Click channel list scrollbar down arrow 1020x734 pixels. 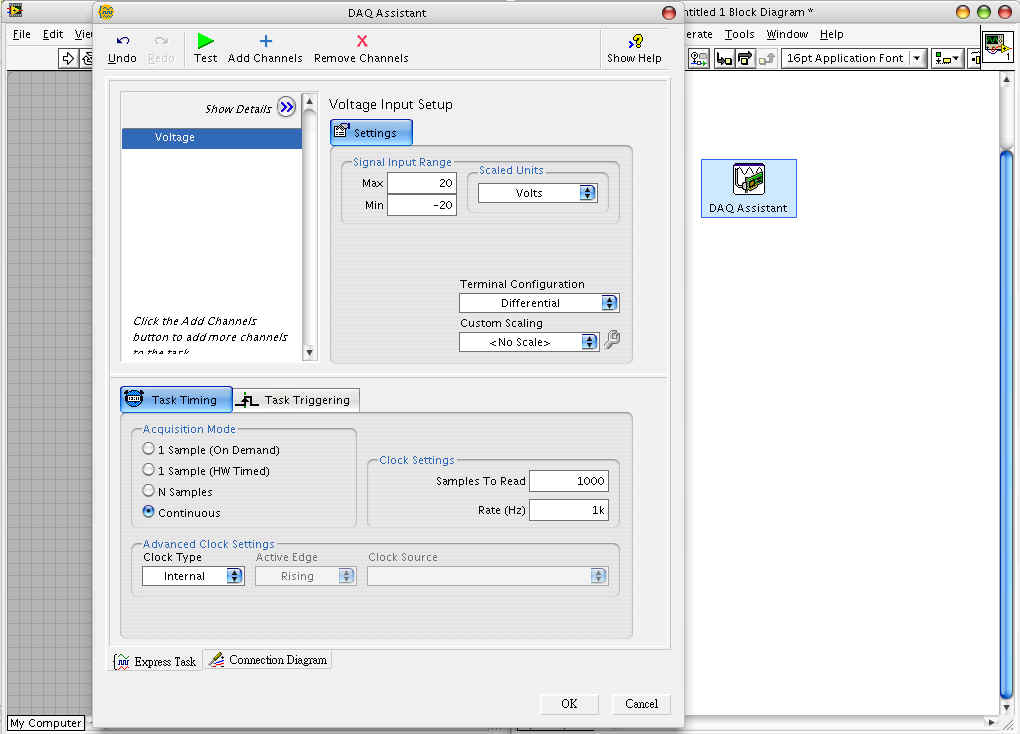click(310, 352)
